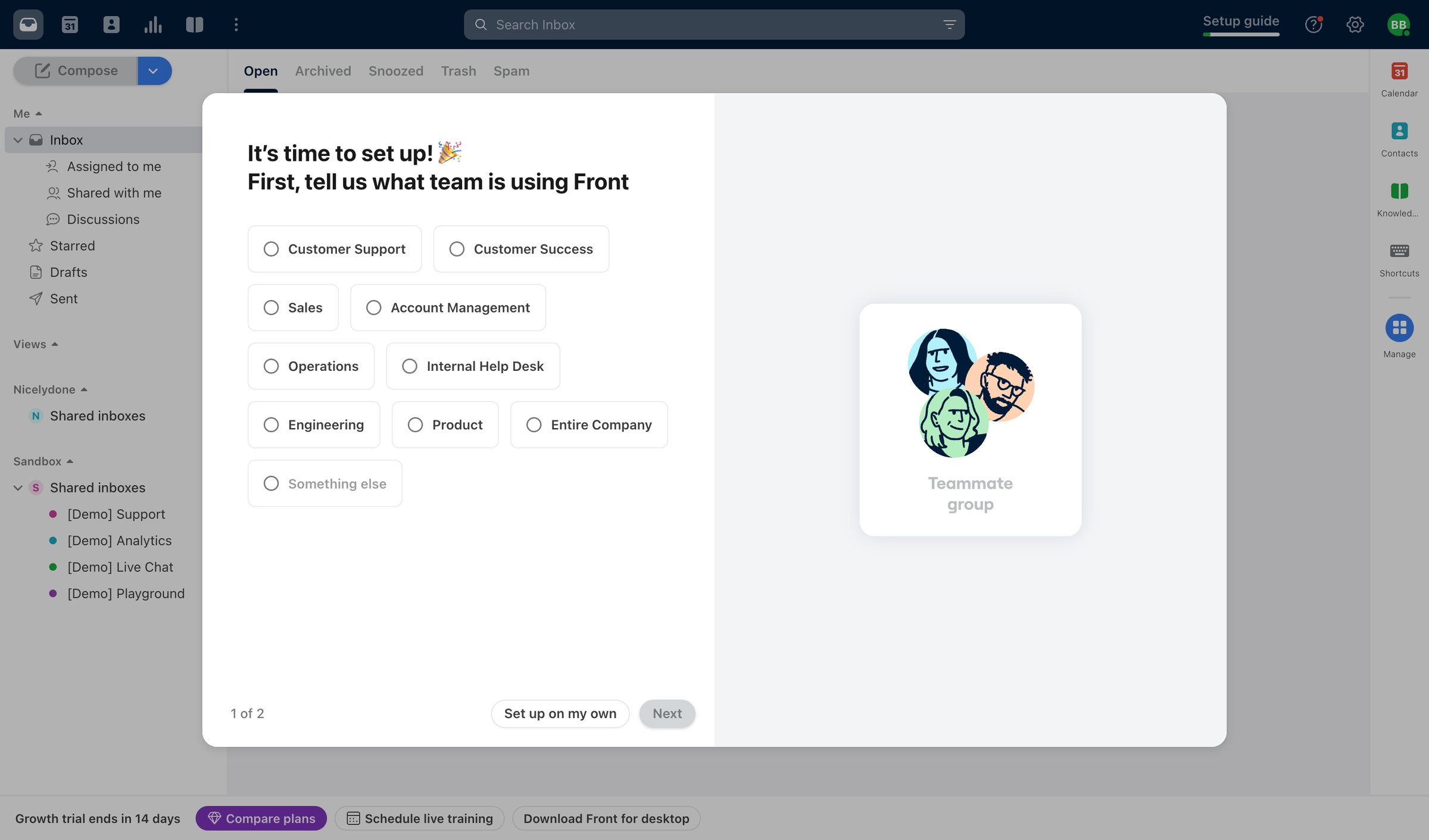The width and height of the screenshot is (1429, 840).
Task: Open Shortcuts in right sidebar
Action: coord(1399,260)
